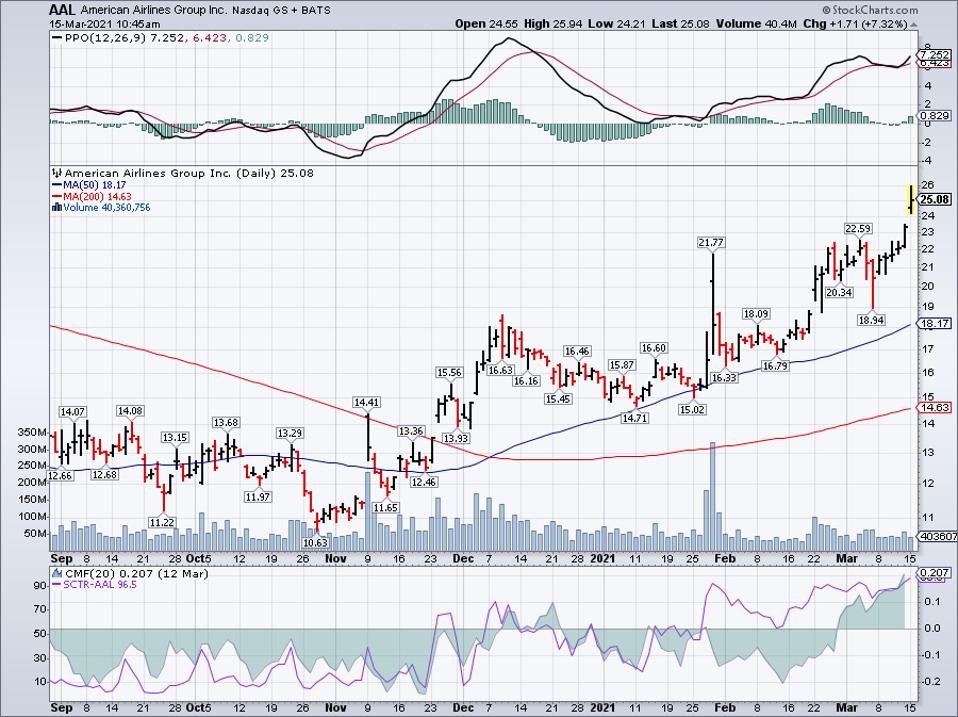The width and height of the screenshot is (958, 717).
Task: Click the red line marker beside MA(200)
Action: (57, 196)
